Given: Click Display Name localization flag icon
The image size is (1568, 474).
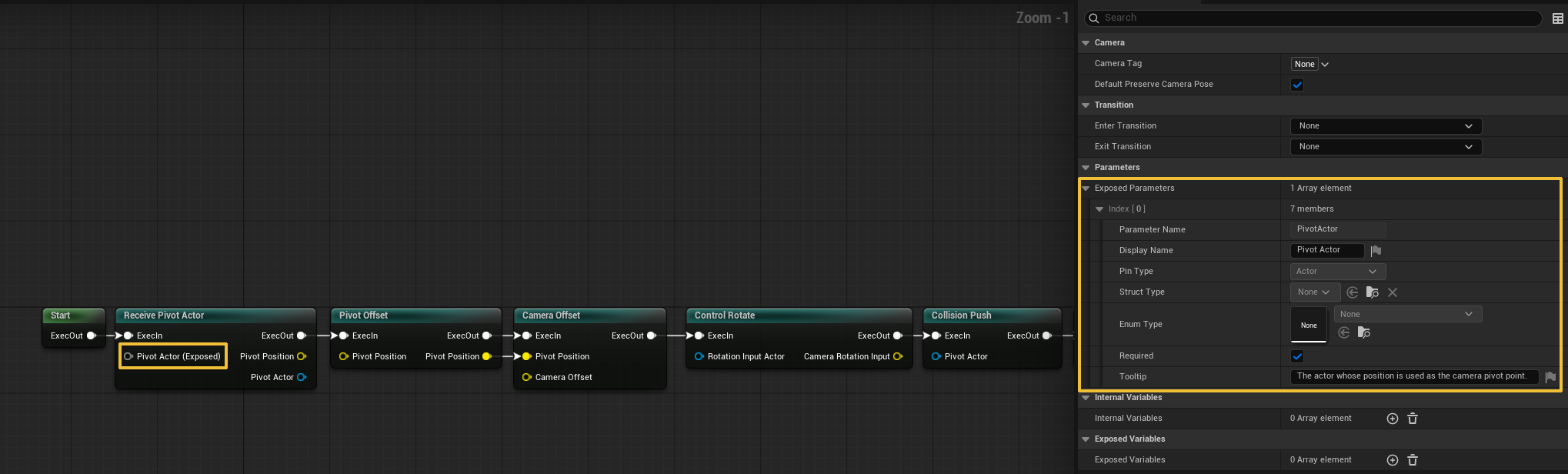Looking at the screenshot, I should [x=1376, y=251].
